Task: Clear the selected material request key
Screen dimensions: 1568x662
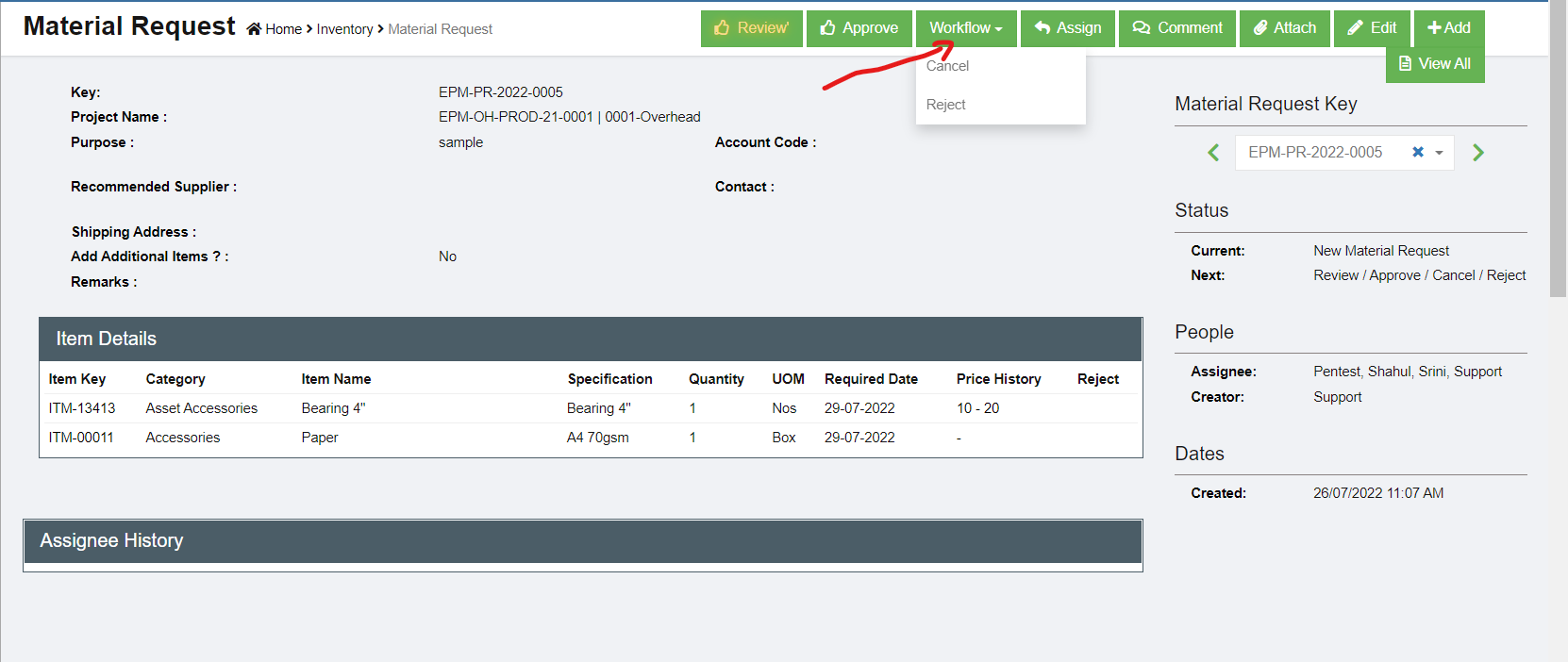Action: pos(1417,152)
